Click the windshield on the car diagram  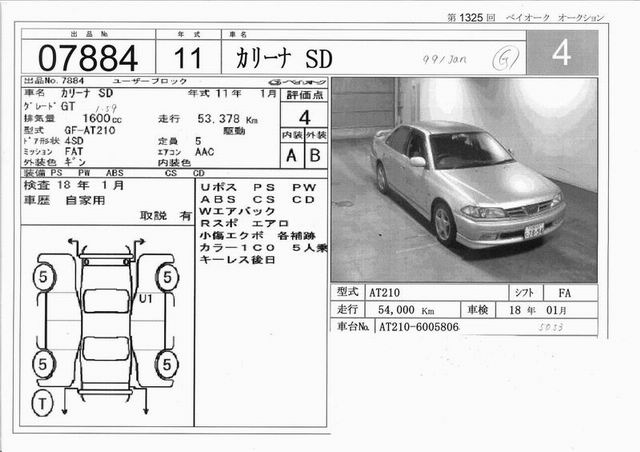106,302
